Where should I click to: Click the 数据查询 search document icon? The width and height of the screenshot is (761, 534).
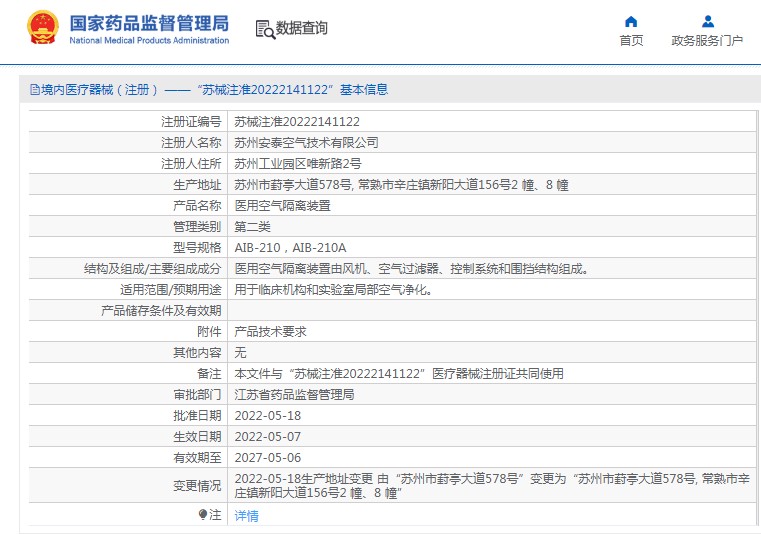[x=265, y=30]
